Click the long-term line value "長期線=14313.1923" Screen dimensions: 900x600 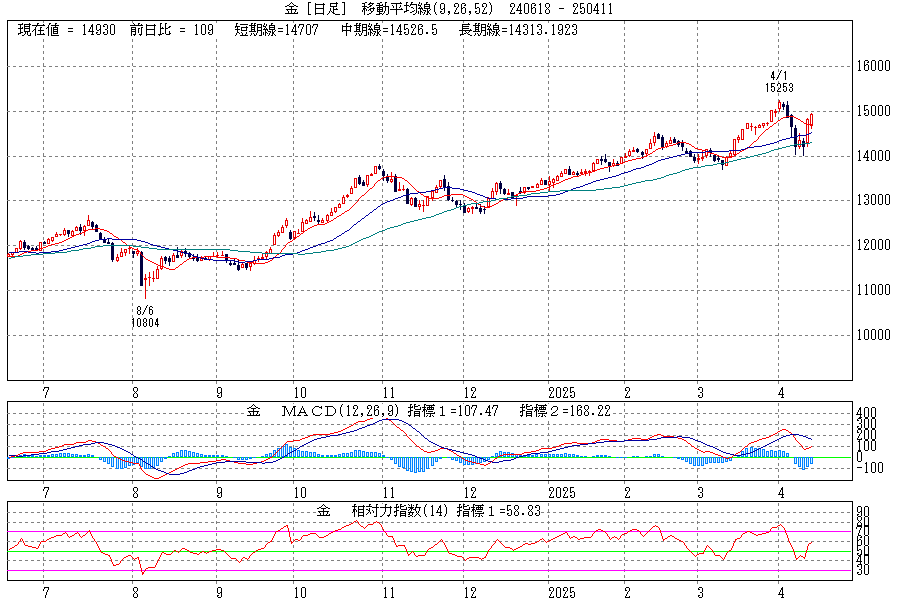tap(518, 30)
